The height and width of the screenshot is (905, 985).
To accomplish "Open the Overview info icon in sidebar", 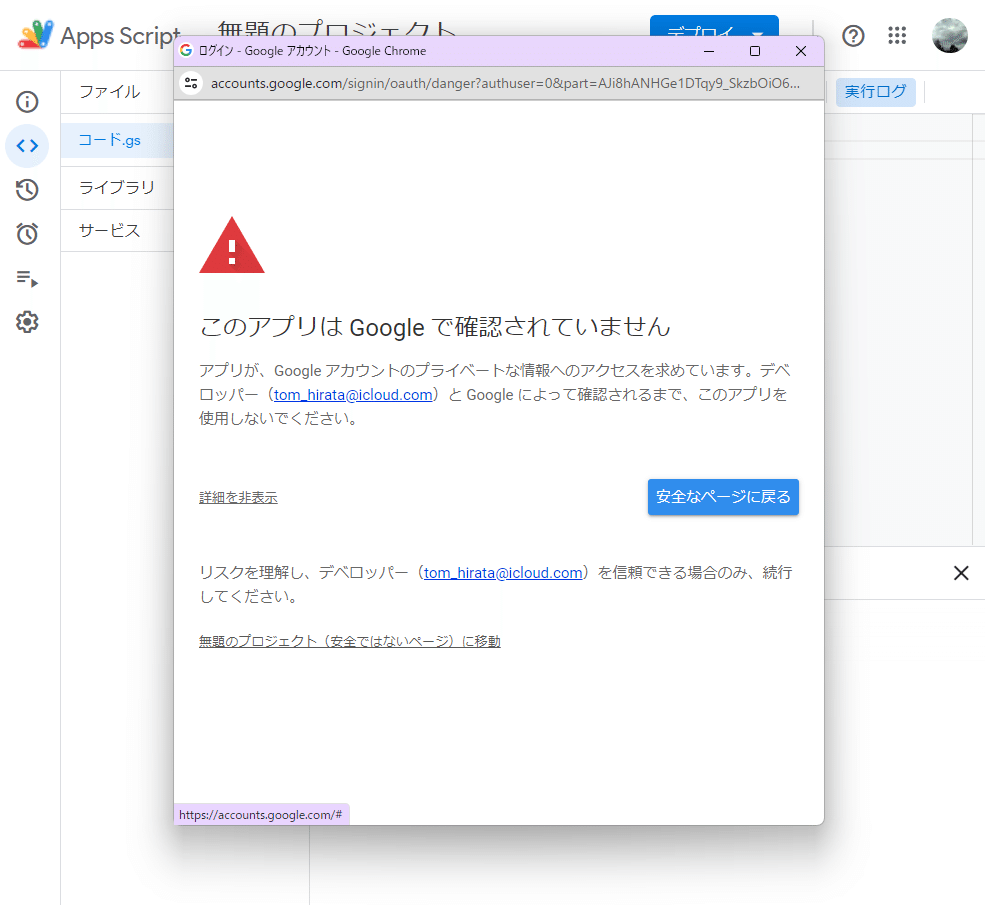I will click(27, 102).
